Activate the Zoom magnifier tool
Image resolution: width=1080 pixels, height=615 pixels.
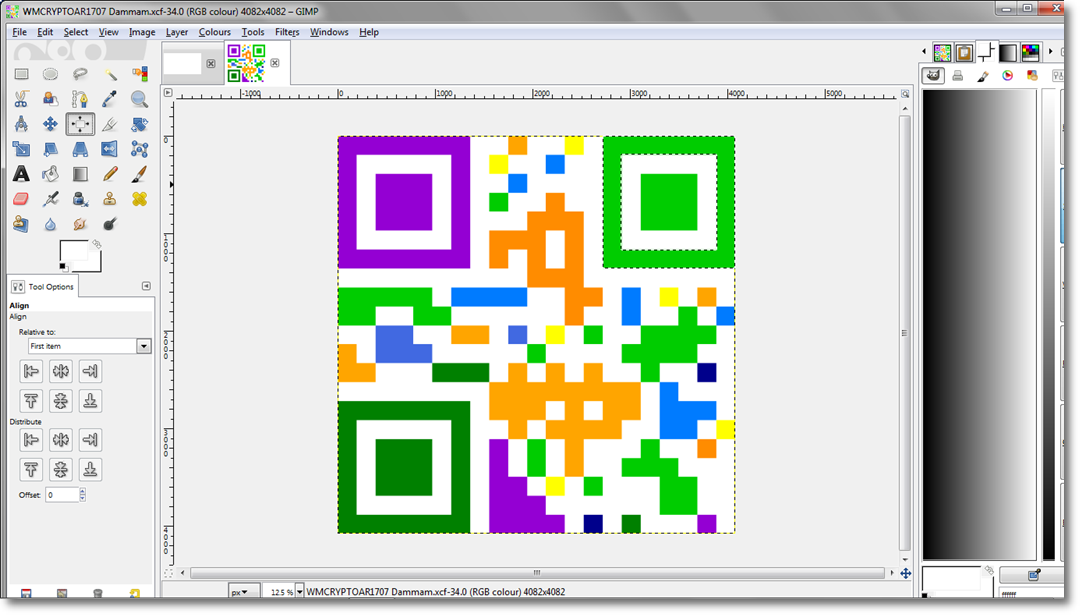coord(139,99)
